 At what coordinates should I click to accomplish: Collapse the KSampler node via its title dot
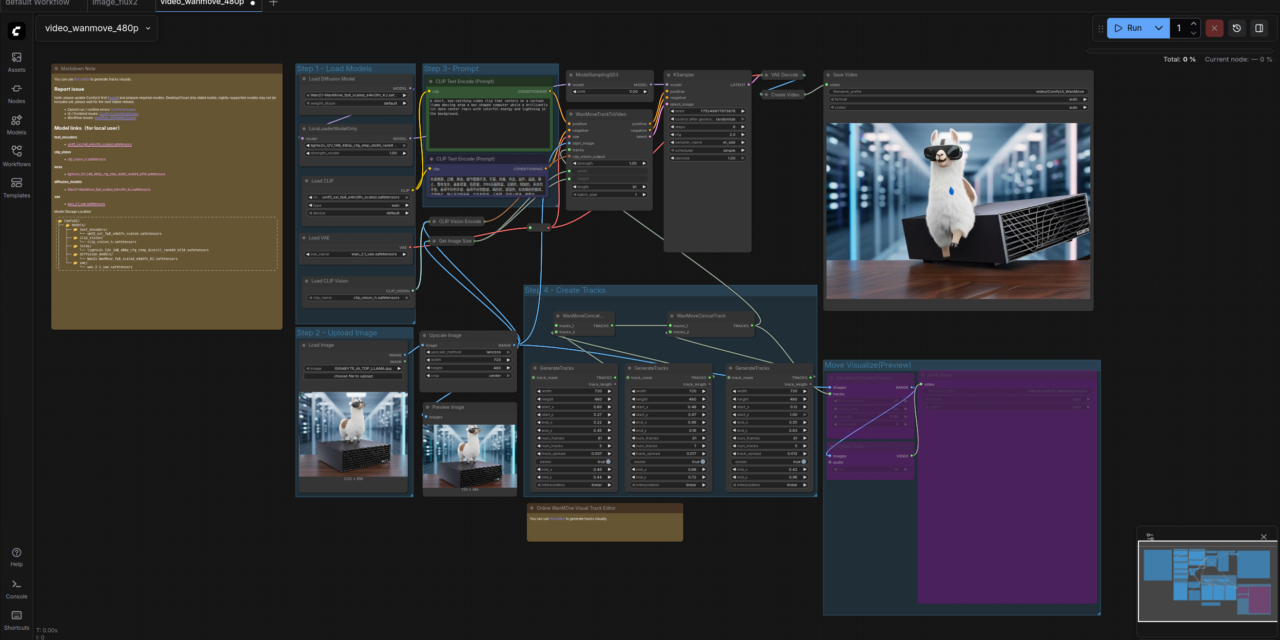pos(668,74)
